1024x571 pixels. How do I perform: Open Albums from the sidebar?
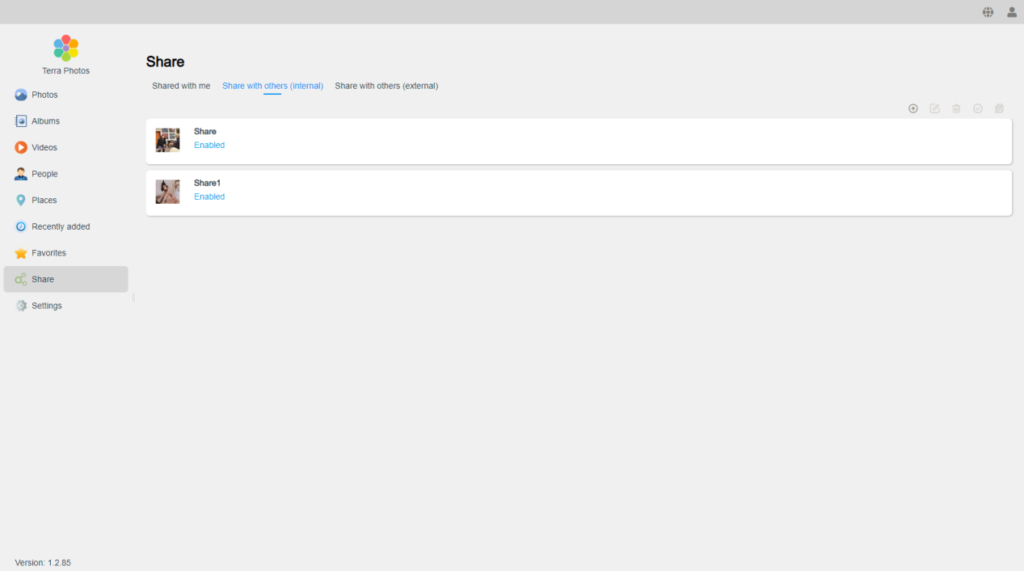45,121
